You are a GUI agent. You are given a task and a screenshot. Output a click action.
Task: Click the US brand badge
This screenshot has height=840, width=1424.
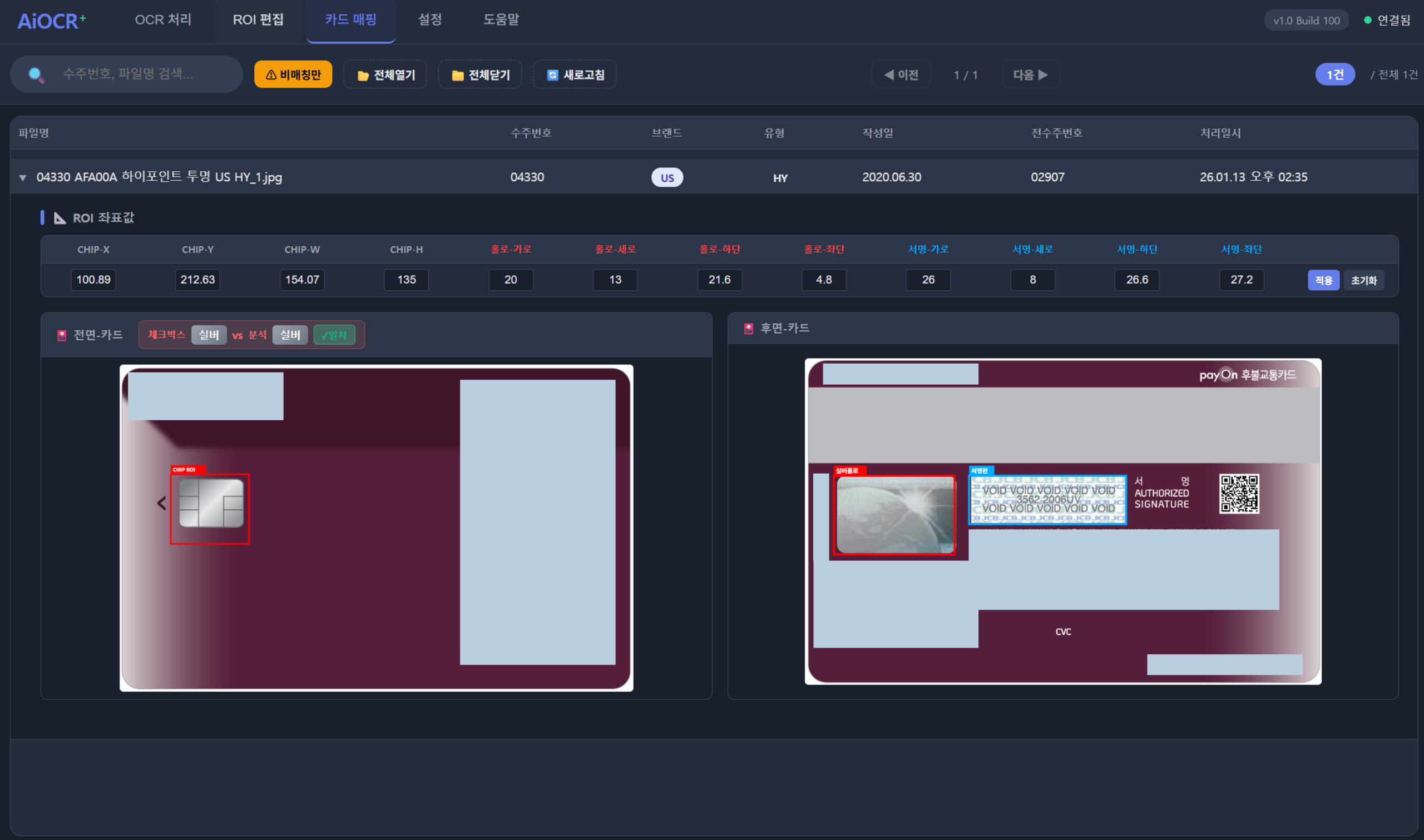666,178
